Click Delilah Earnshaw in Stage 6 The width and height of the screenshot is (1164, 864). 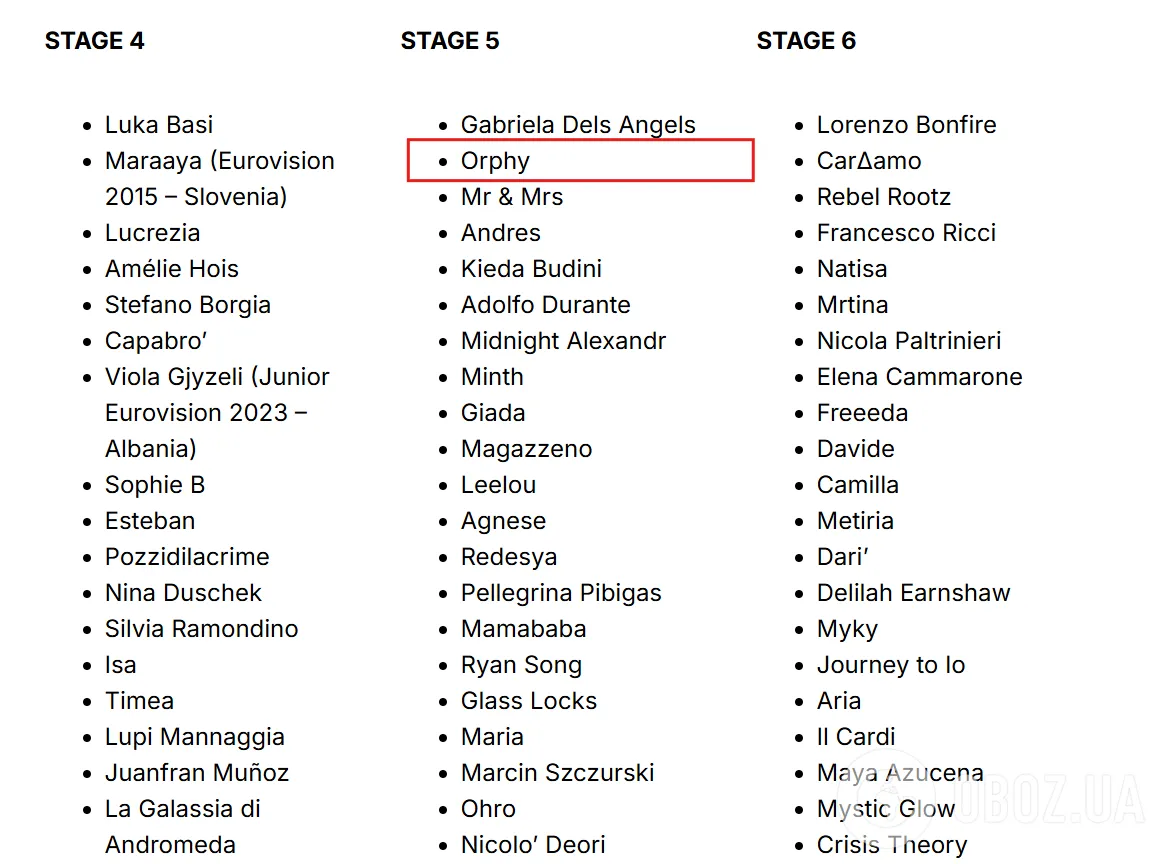coord(913,593)
